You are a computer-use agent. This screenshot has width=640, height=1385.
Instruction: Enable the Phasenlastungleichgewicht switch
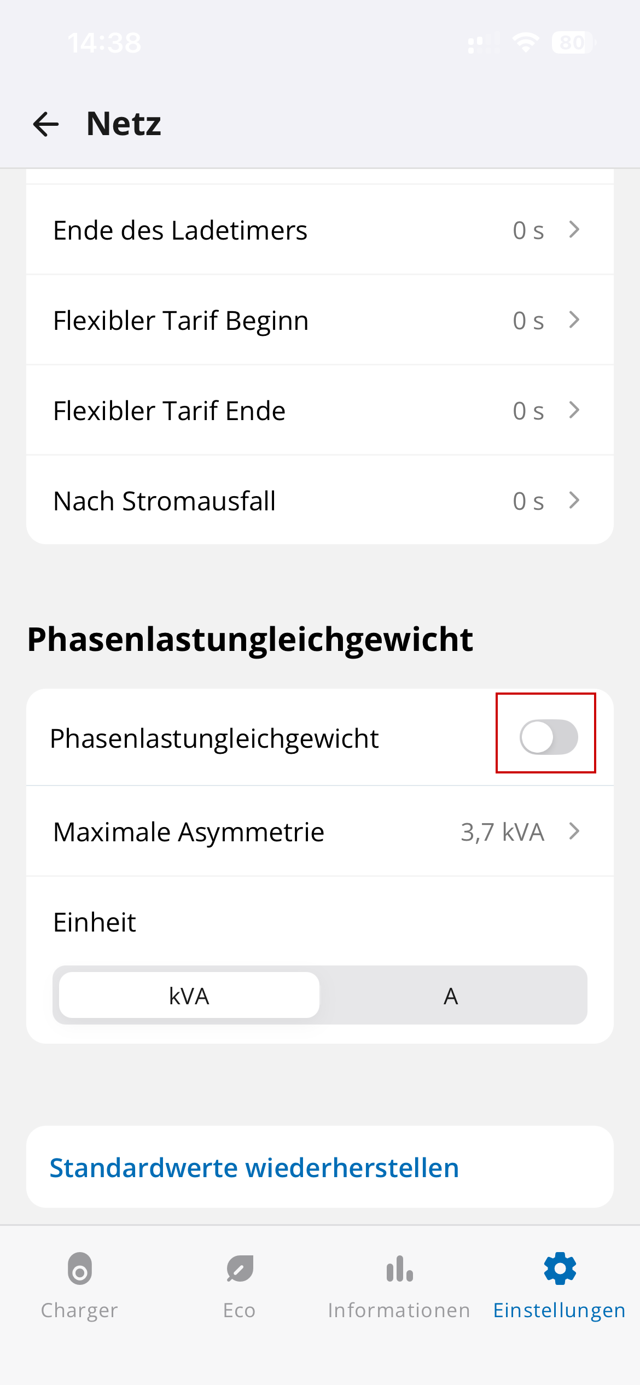(x=548, y=738)
